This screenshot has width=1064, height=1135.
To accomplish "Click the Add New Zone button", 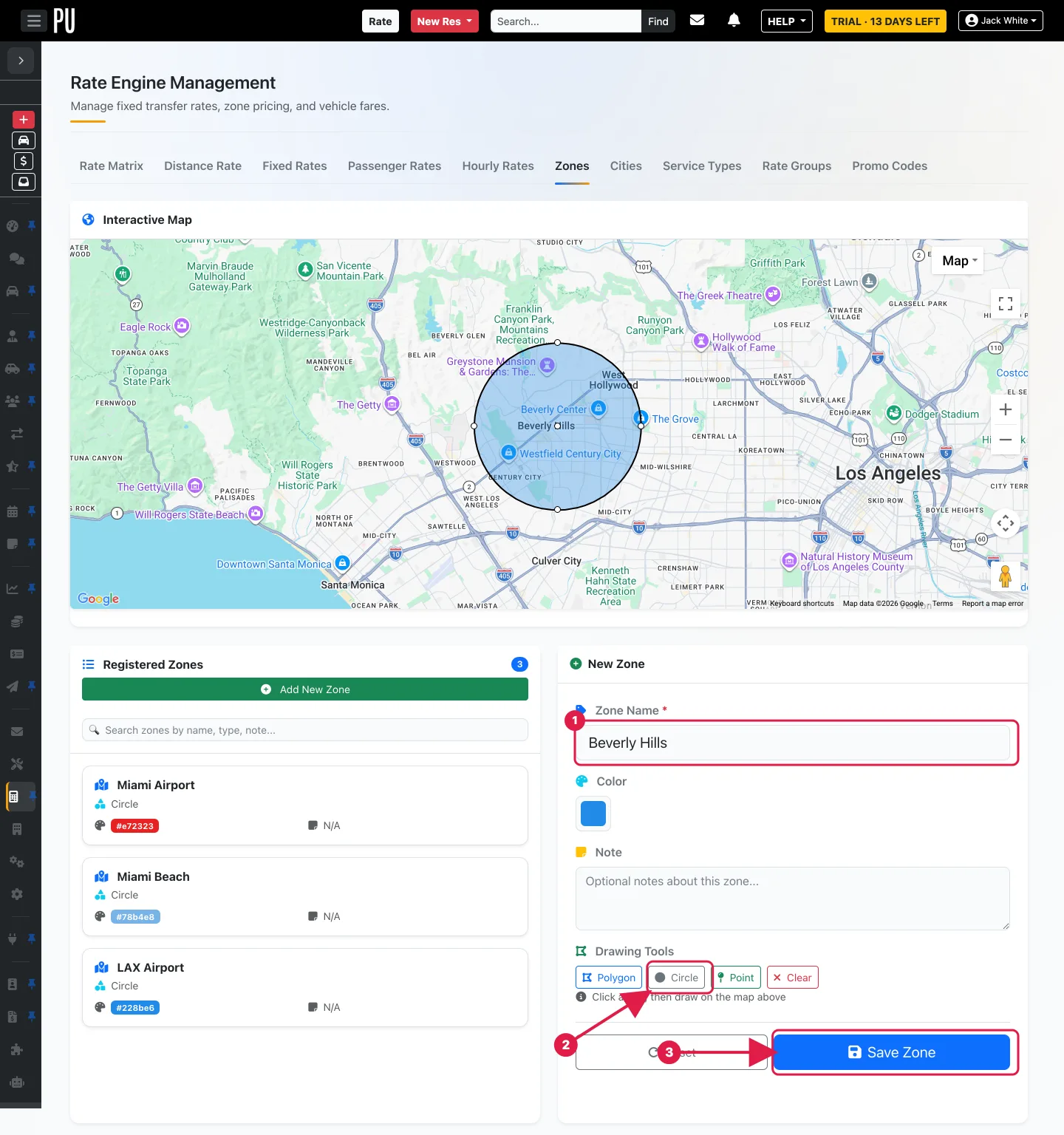I will pyautogui.click(x=305, y=689).
